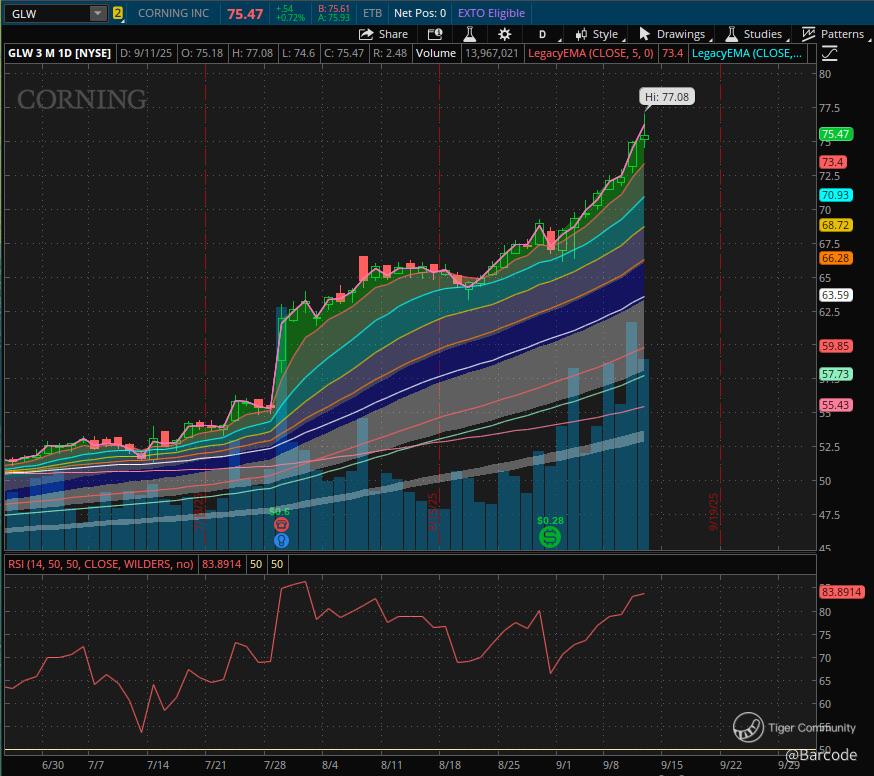Image resolution: width=874 pixels, height=776 pixels.
Task: Click the cyan 70.93 EMA price label
Action: 835,195
